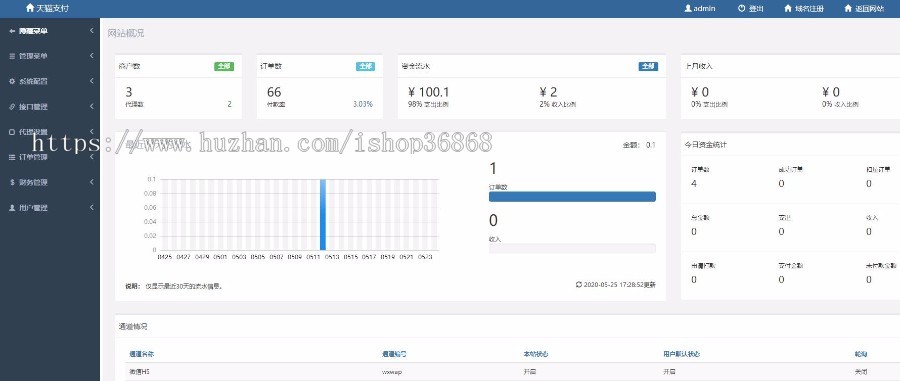Click the 关闭 status in 微信H5 row
This screenshot has height=381, width=900.
tap(861, 372)
